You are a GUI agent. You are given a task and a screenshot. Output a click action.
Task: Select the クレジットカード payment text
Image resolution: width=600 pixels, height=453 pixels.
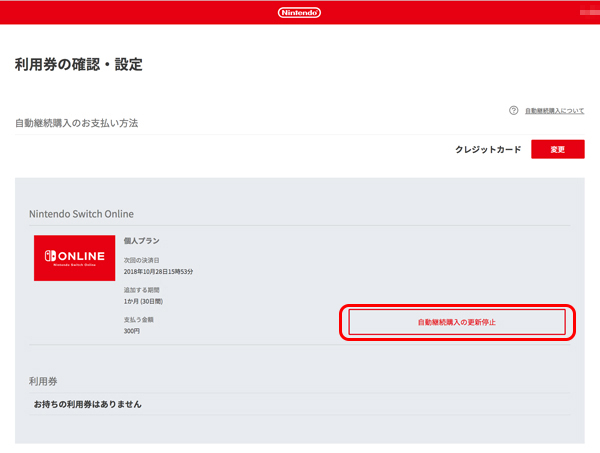[488, 149]
